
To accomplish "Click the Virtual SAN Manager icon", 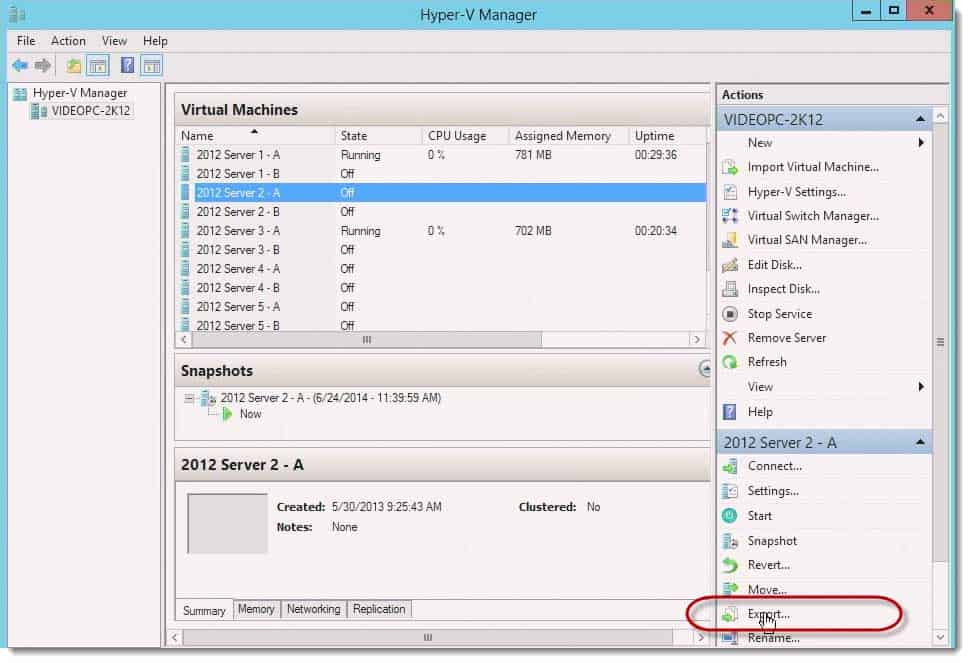I will (x=730, y=240).
